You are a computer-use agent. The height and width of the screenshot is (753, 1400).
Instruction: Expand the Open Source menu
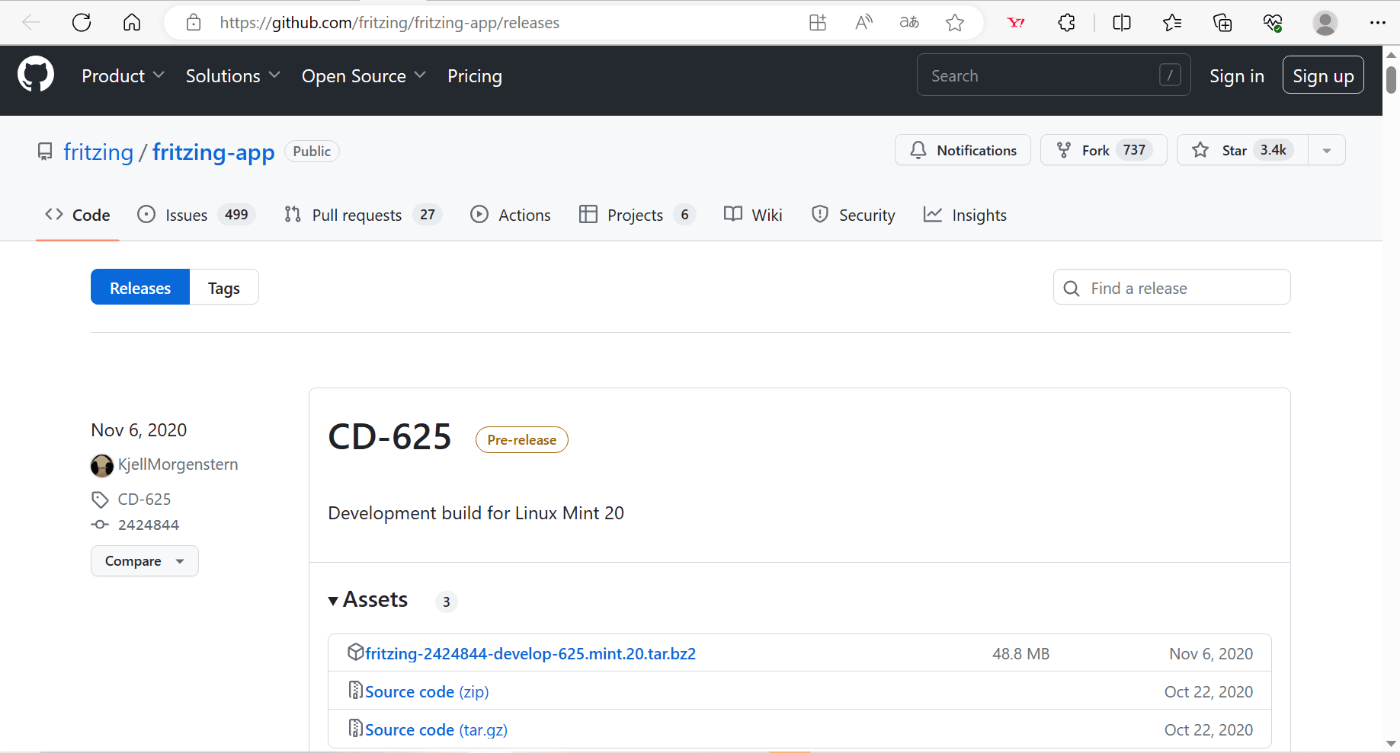(x=364, y=76)
